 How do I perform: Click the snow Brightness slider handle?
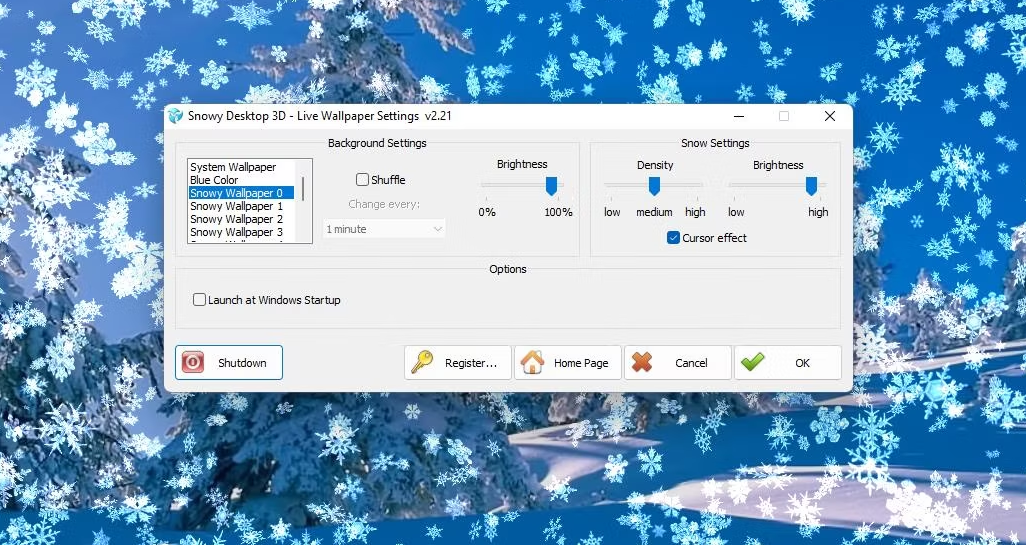pos(812,186)
